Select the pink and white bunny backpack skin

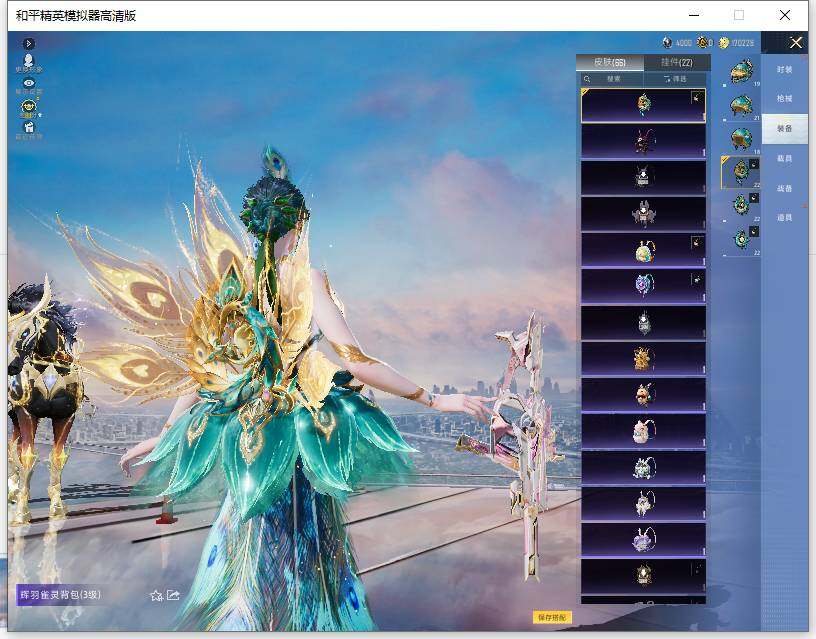pyautogui.click(x=643, y=431)
